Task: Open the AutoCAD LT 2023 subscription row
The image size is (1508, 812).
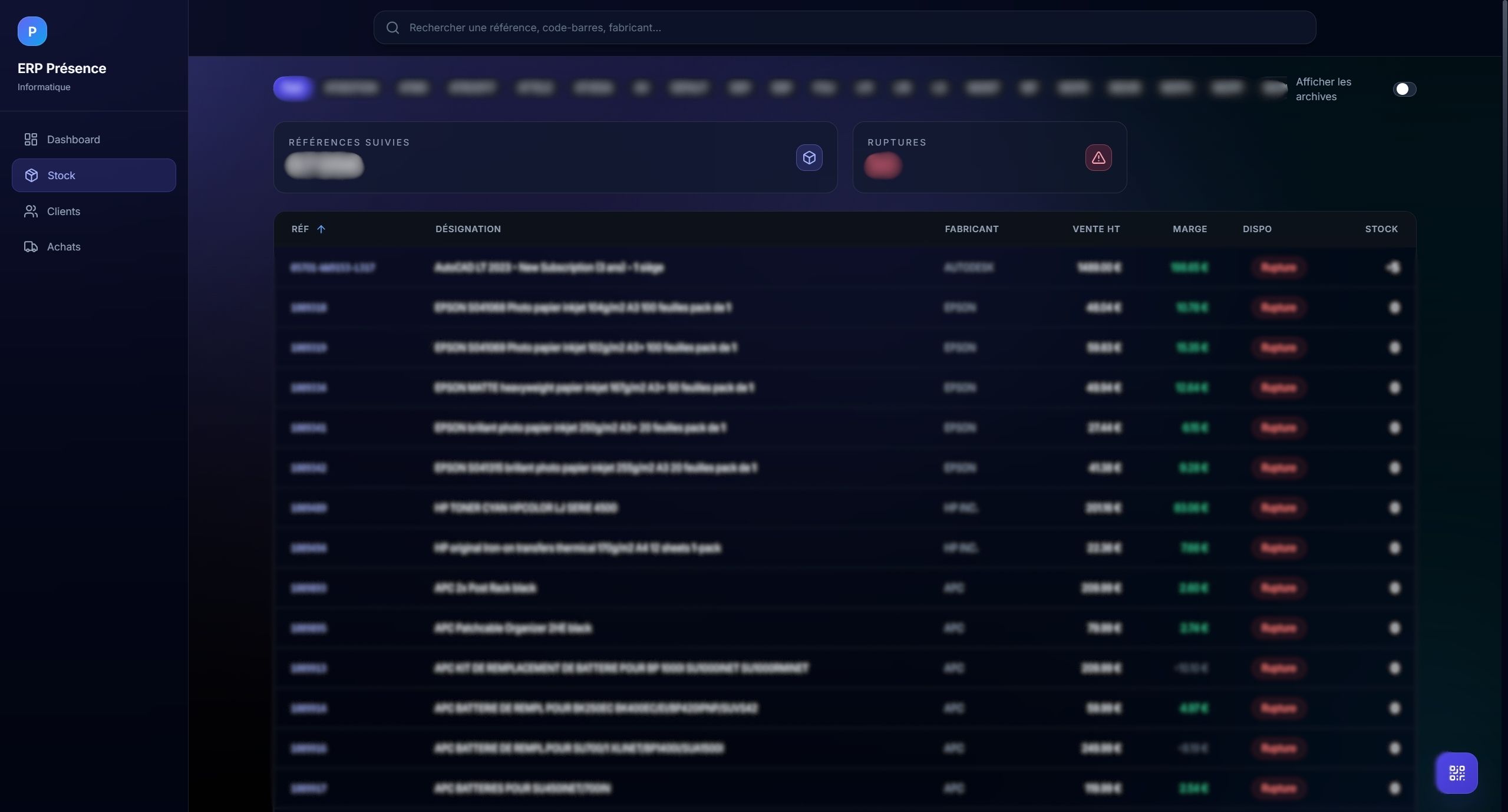Action: (844, 268)
